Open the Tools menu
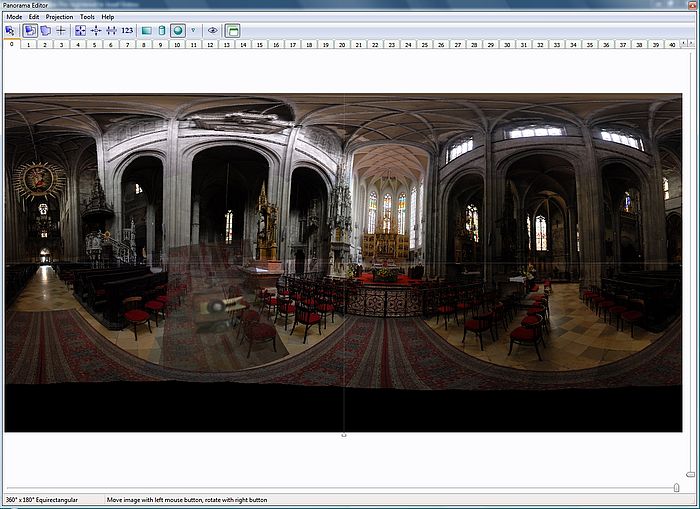 point(88,17)
